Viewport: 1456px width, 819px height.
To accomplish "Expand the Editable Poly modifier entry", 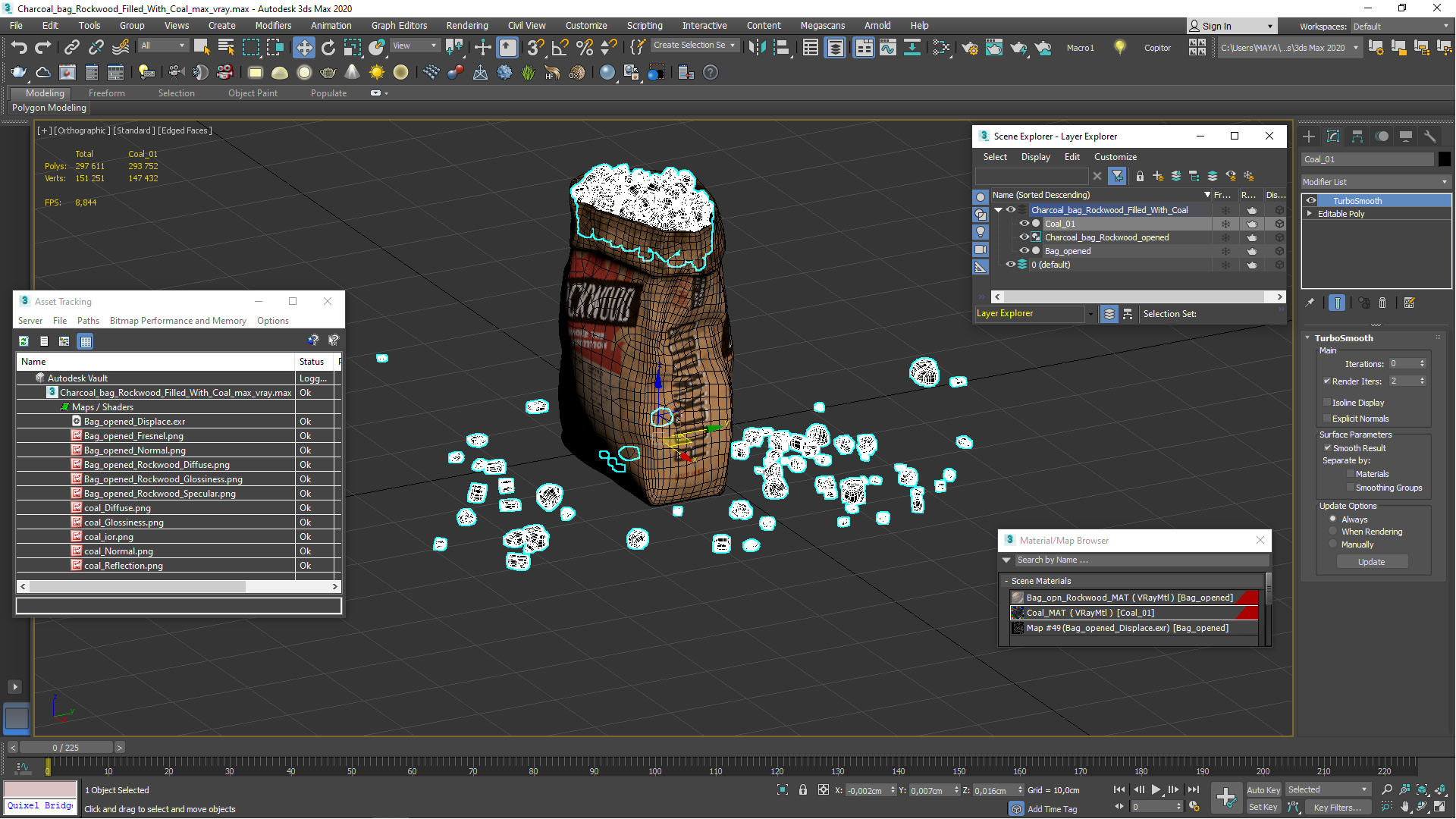I will (x=1310, y=214).
